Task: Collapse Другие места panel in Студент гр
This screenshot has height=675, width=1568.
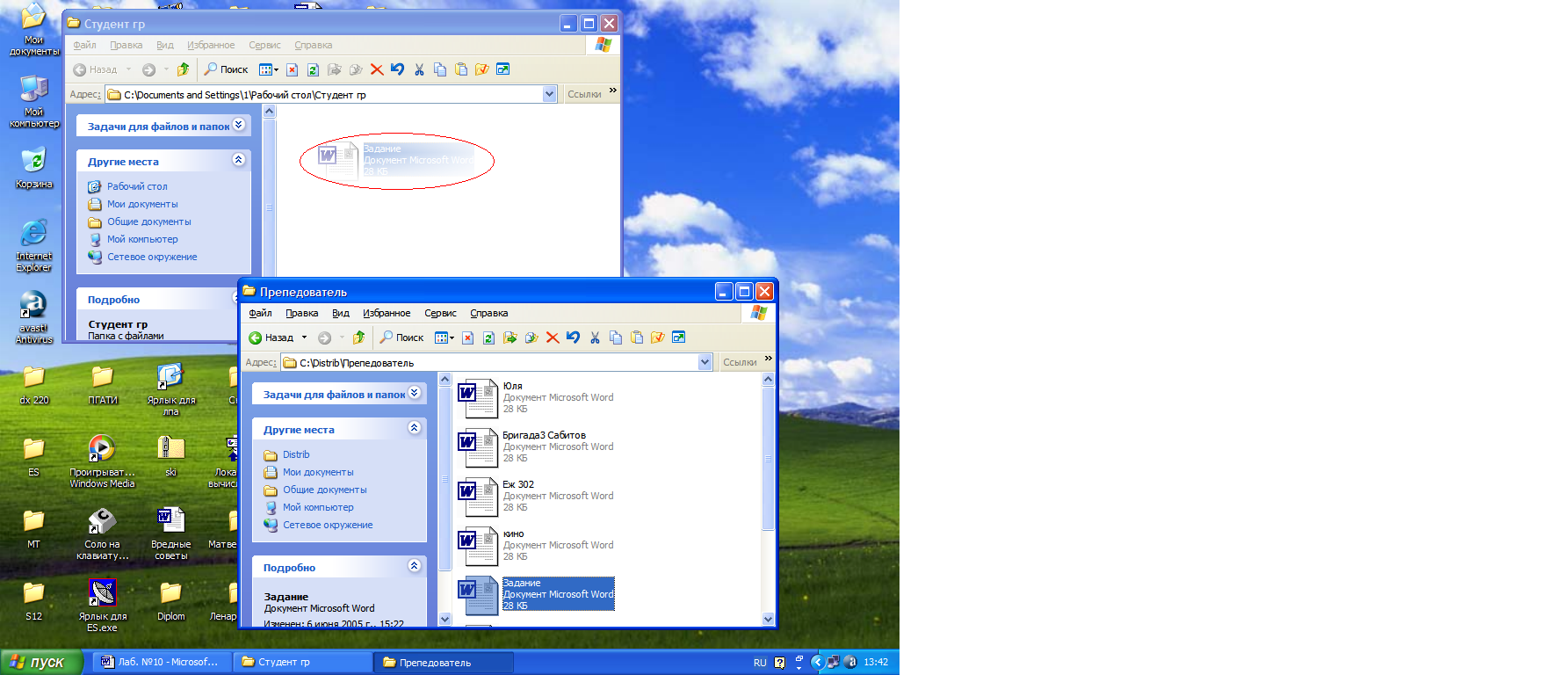Action: pyautogui.click(x=238, y=160)
